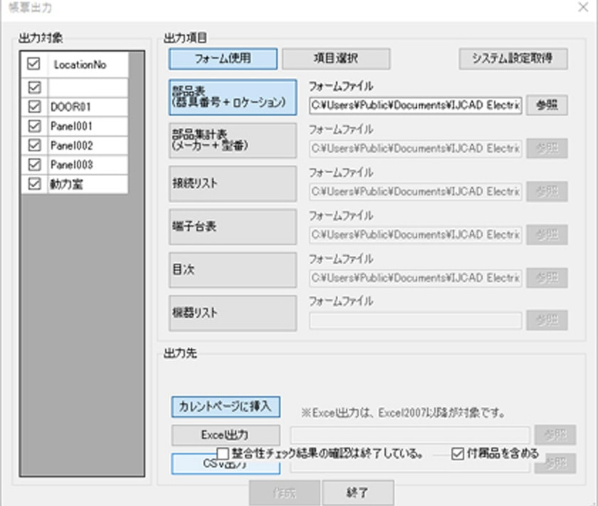Toggle the 動力室 checkbox

pos(34,184)
